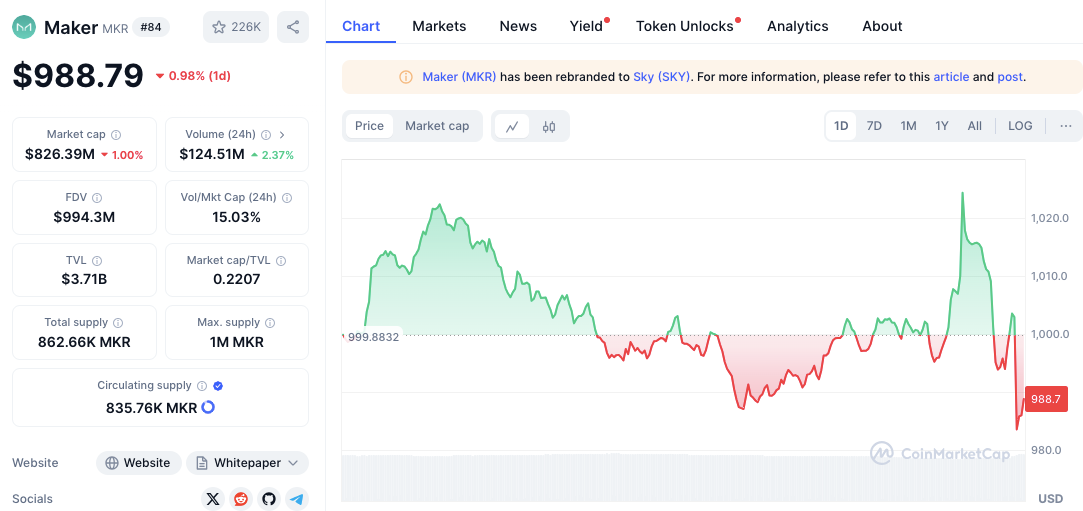
Task: Set chart range to 1D
Action: [x=841, y=126]
